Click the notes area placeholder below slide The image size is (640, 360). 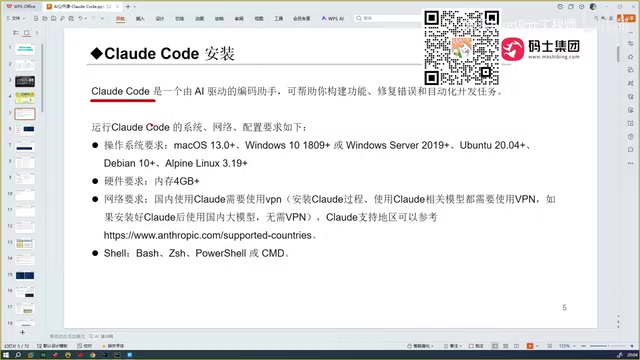pyautogui.click(x=67, y=336)
